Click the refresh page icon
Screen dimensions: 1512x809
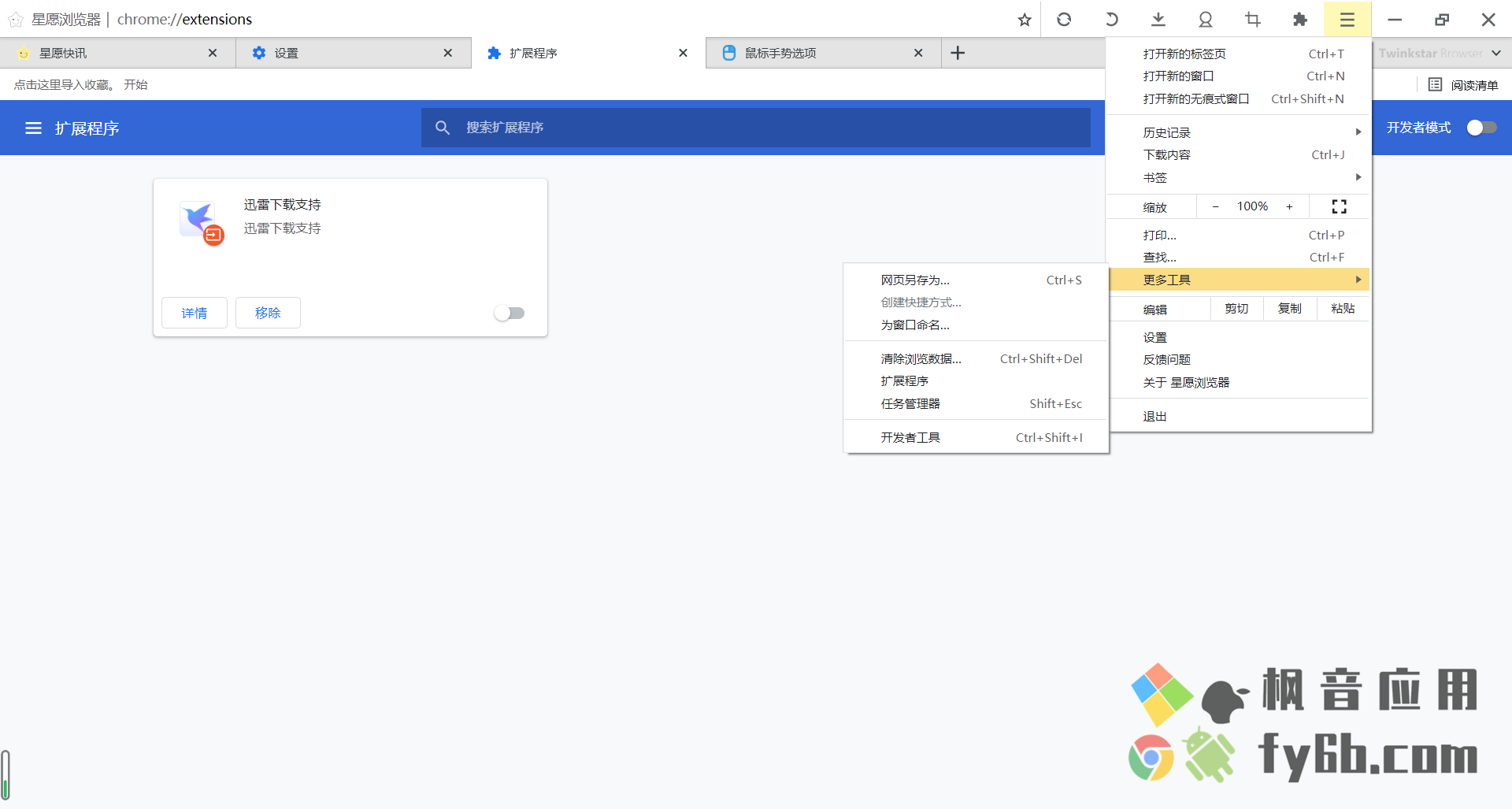click(1064, 19)
